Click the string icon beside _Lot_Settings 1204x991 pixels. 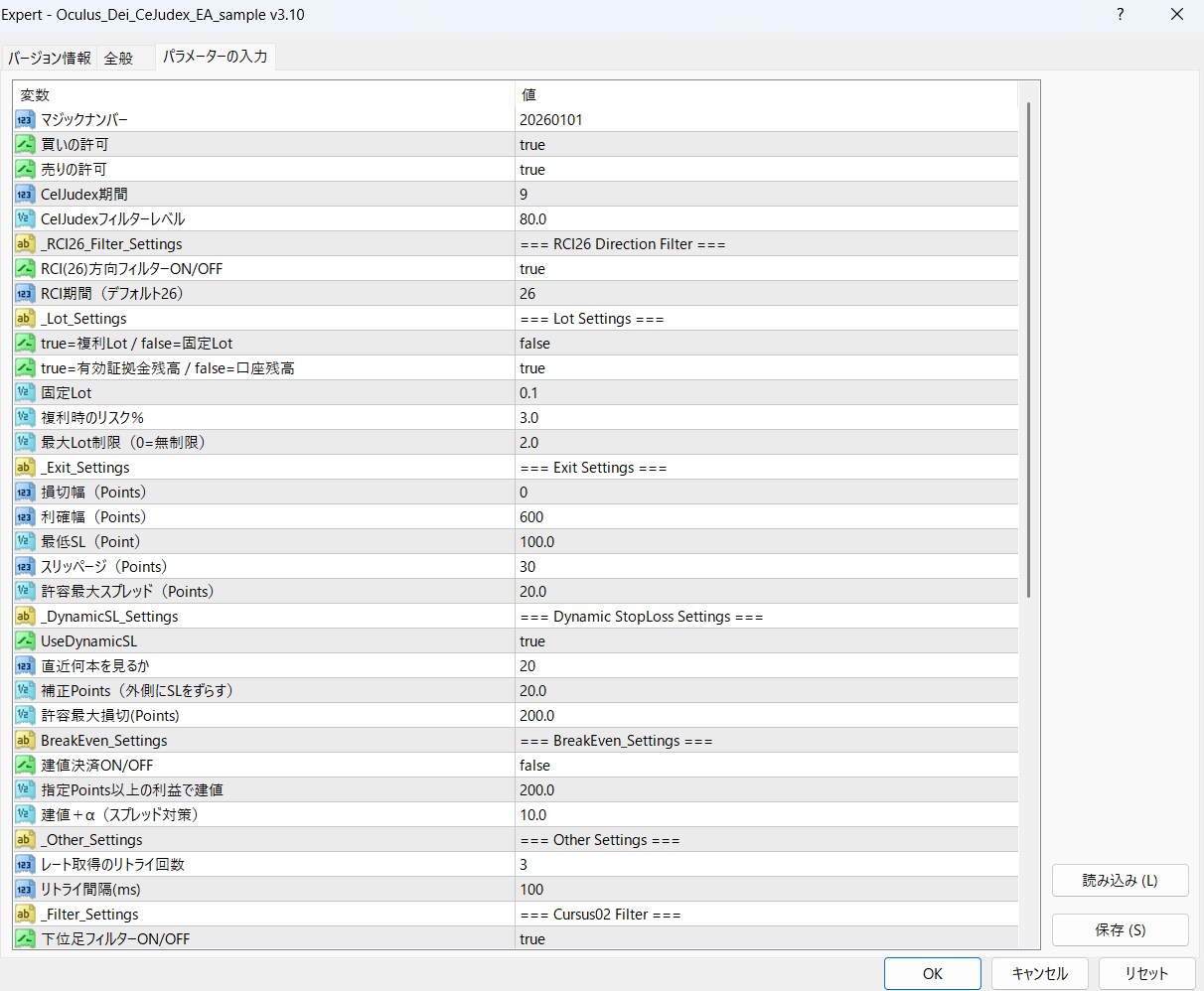click(x=25, y=319)
